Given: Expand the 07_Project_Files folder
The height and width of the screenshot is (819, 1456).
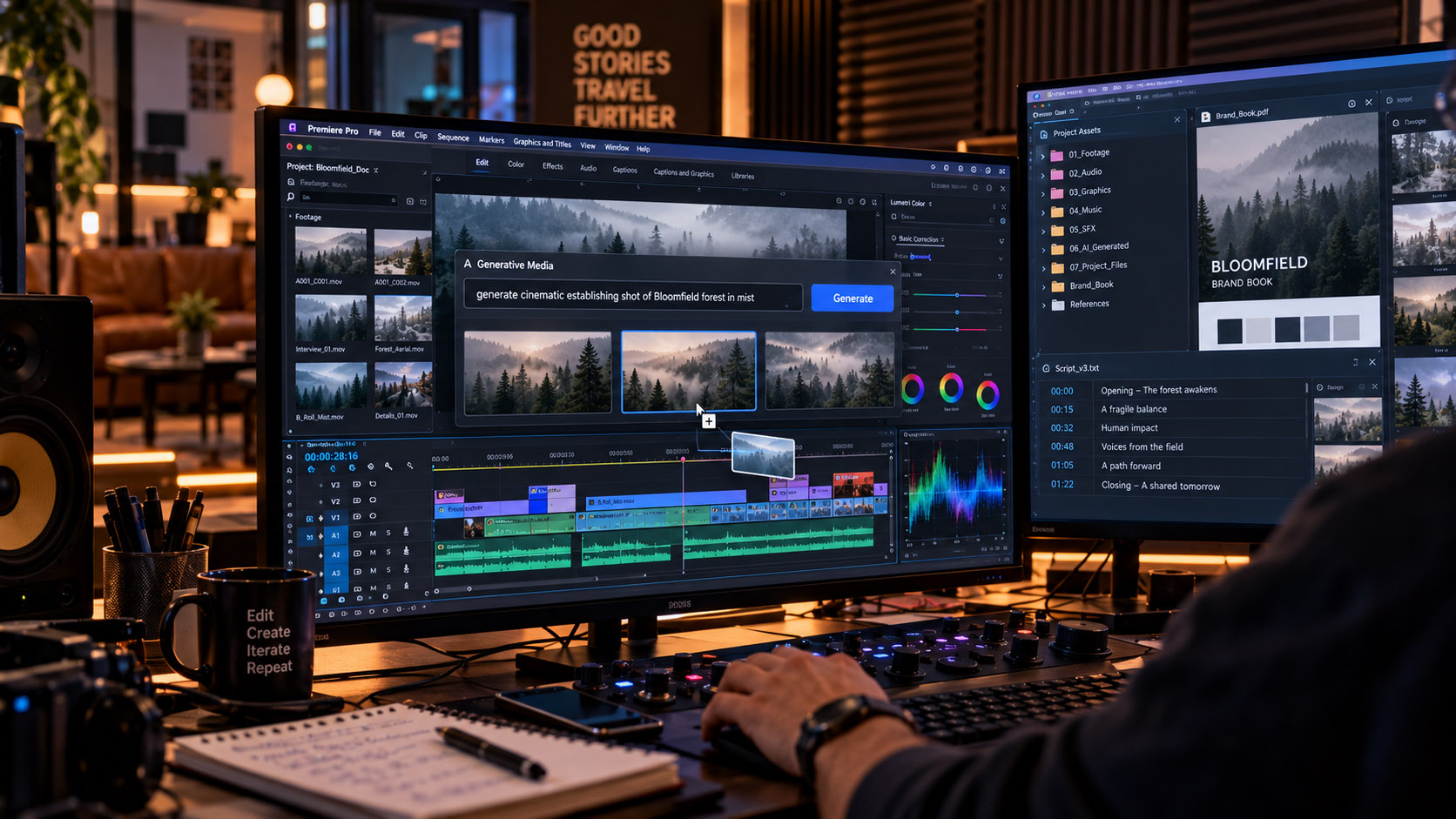Looking at the screenshot, I should pos(1043,268).
